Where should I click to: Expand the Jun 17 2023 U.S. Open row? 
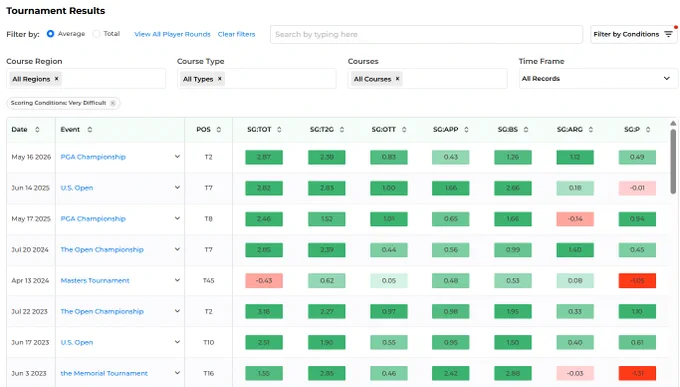[177, 342]
